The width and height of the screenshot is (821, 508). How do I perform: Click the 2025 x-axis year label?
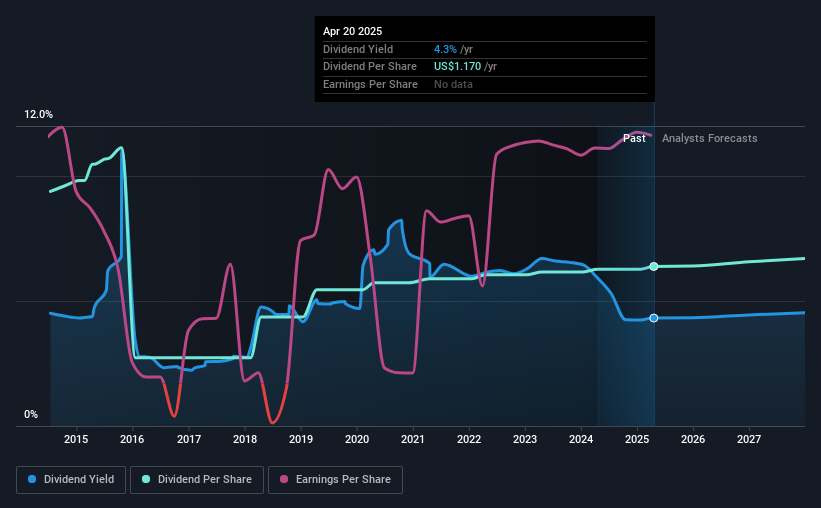coord(637,439)
